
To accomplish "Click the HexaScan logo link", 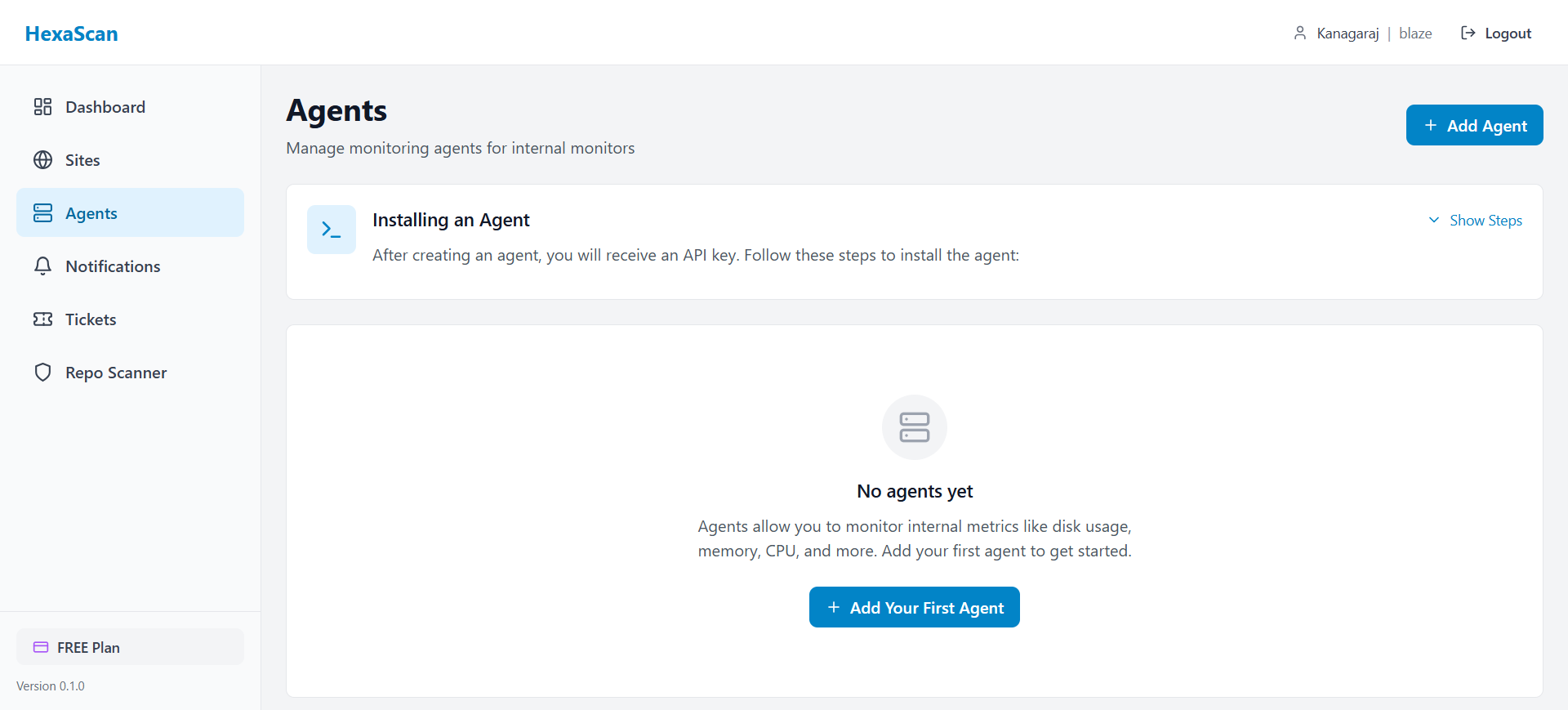I will [x=71, y=33].
